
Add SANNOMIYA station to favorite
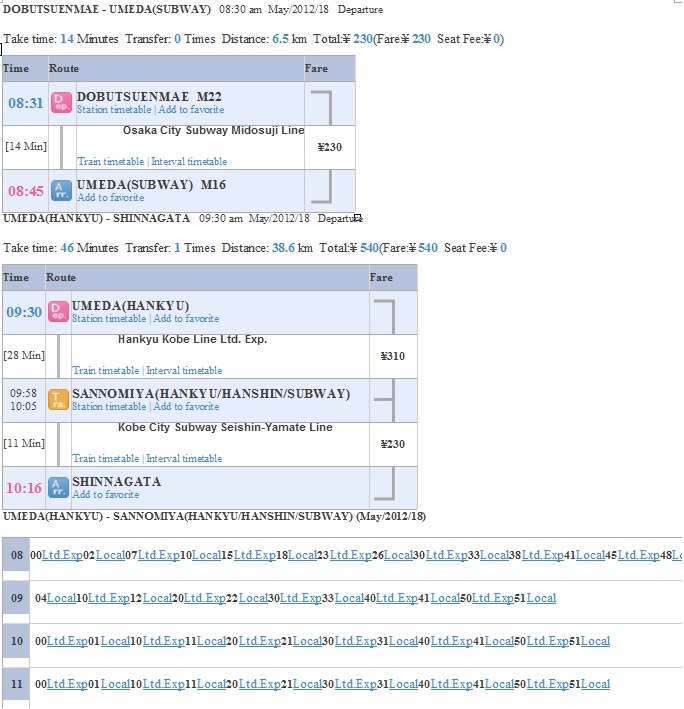(x=186, y=406)
